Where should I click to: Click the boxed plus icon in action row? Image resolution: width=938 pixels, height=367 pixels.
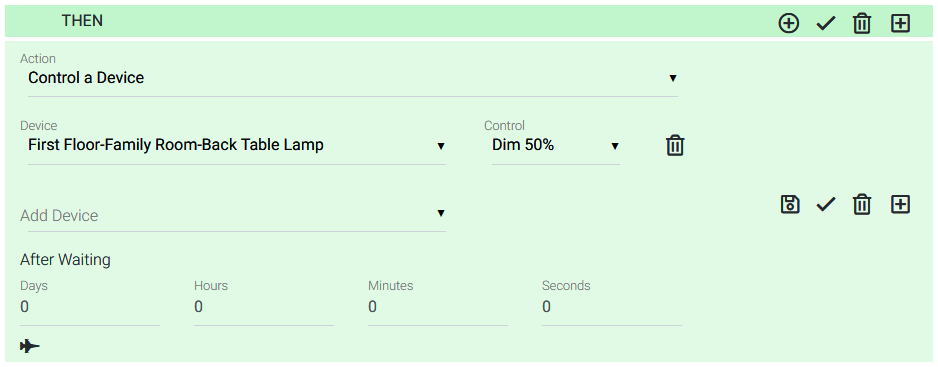tap(900, 204)
